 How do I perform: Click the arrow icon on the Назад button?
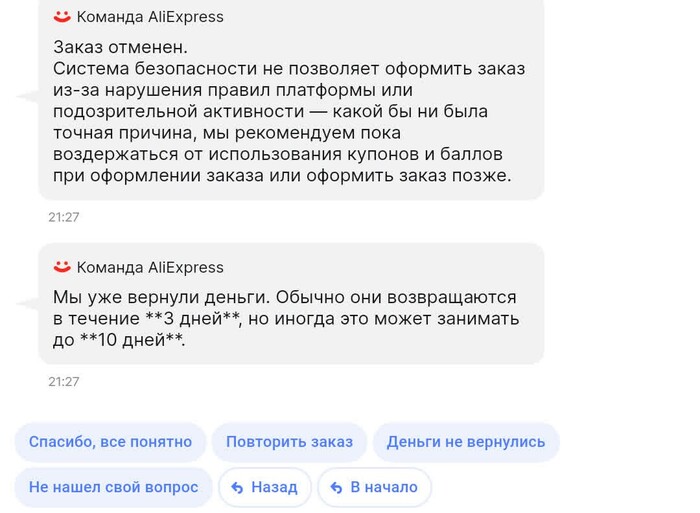tap(238, 488)
